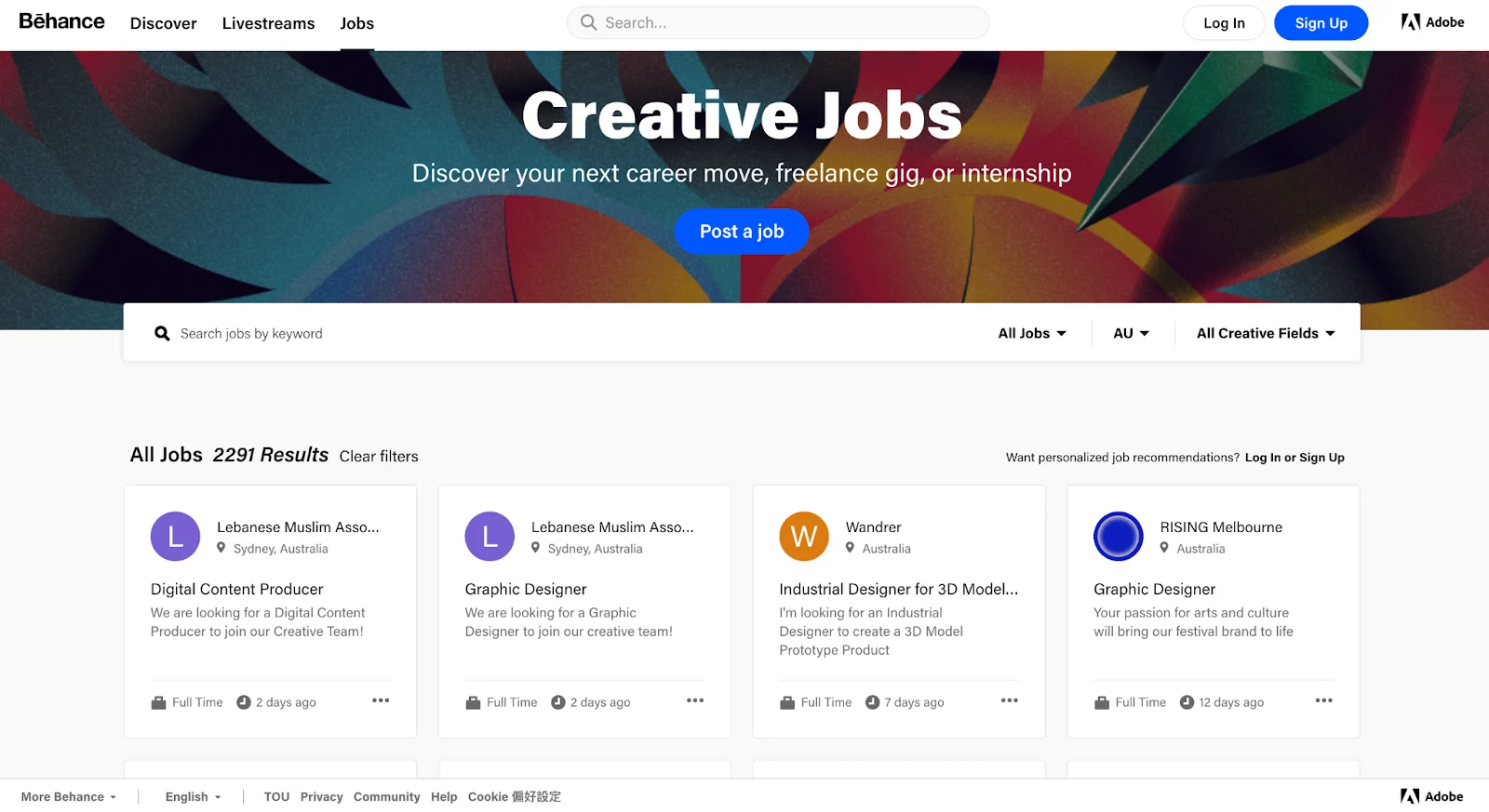Click the Log In button
This screenshot has width=1489, height=812.
(x=1224, y=23)
